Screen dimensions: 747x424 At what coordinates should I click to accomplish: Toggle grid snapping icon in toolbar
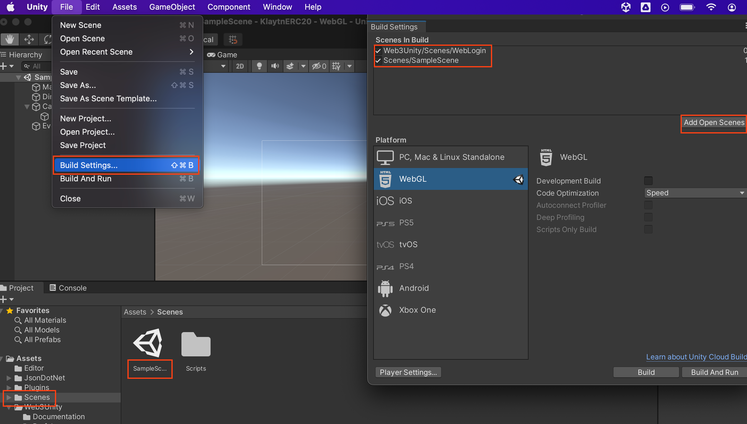(x=233, y=40)
